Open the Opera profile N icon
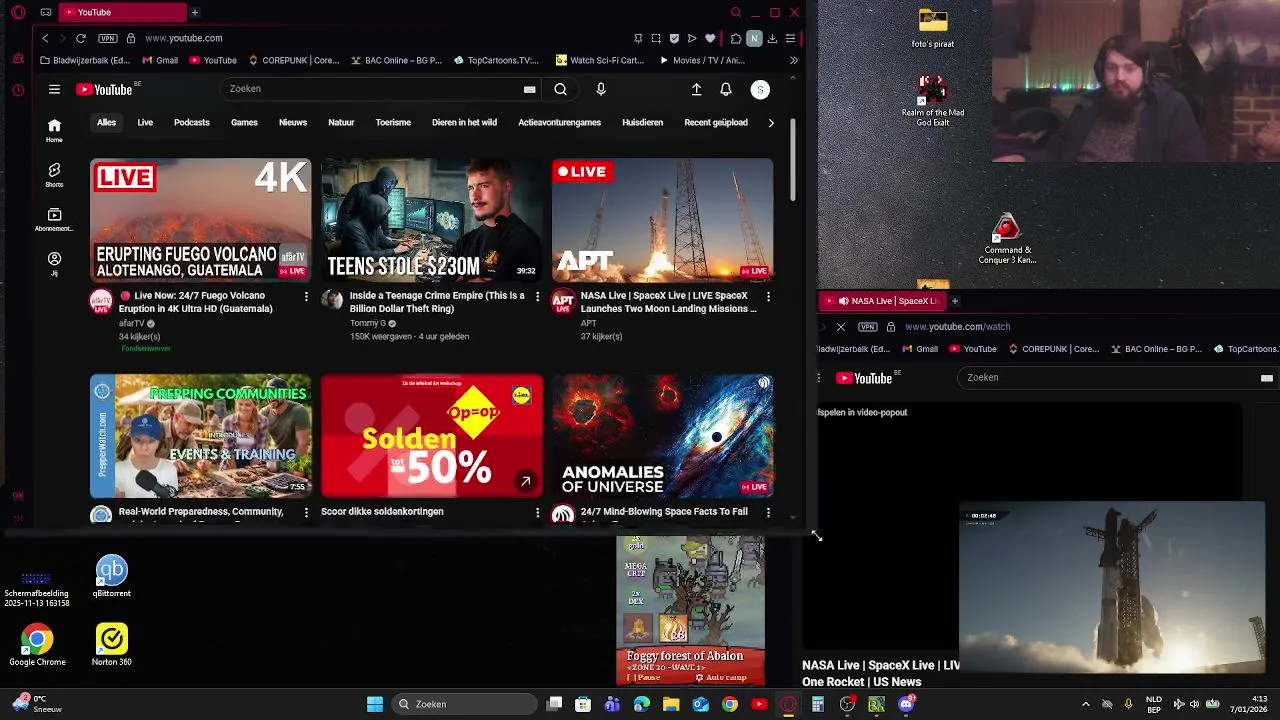The height and width of the screenshot is (720, 1280). [754, 38]
